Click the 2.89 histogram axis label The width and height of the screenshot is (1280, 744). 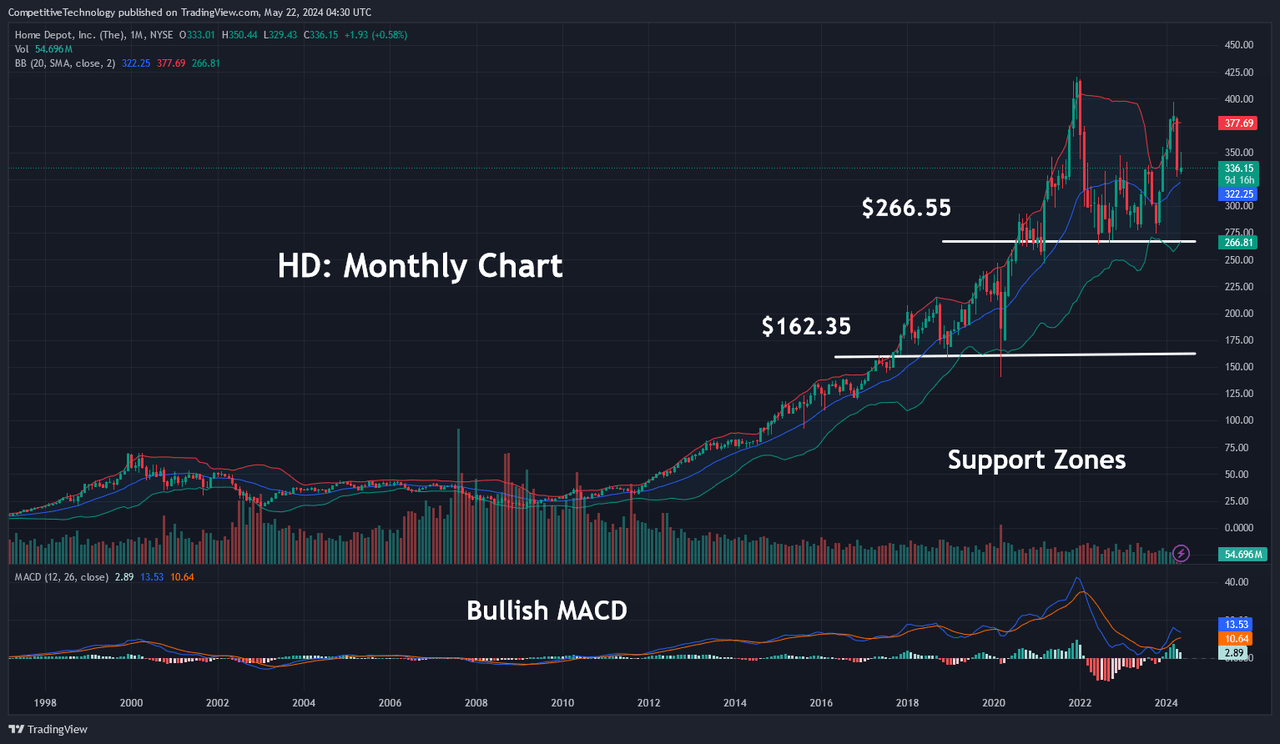1231,652
